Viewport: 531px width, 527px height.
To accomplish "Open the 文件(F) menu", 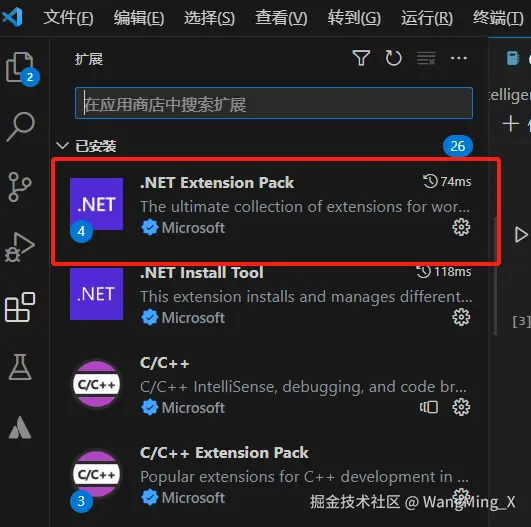I will [68, 18].
